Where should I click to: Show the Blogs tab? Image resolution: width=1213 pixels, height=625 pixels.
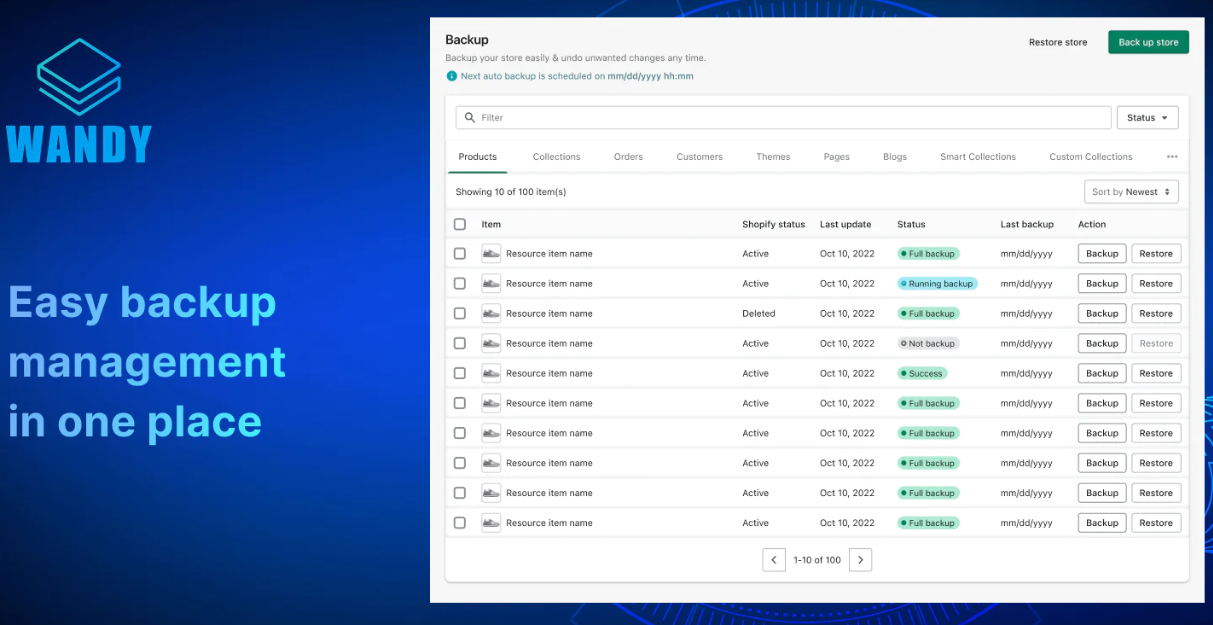pyautogui.click(x=895, y=157)
